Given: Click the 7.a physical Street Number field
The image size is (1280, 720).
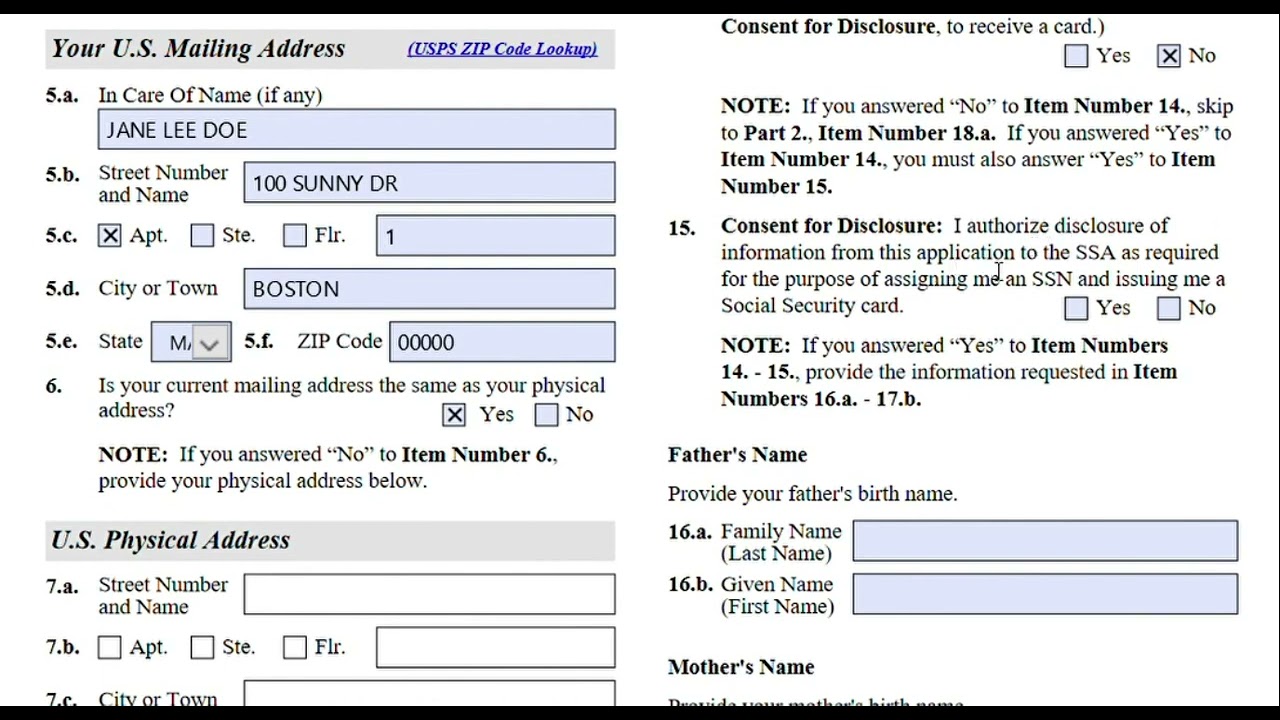Looking at the screenshot, I should pos(429,594).
